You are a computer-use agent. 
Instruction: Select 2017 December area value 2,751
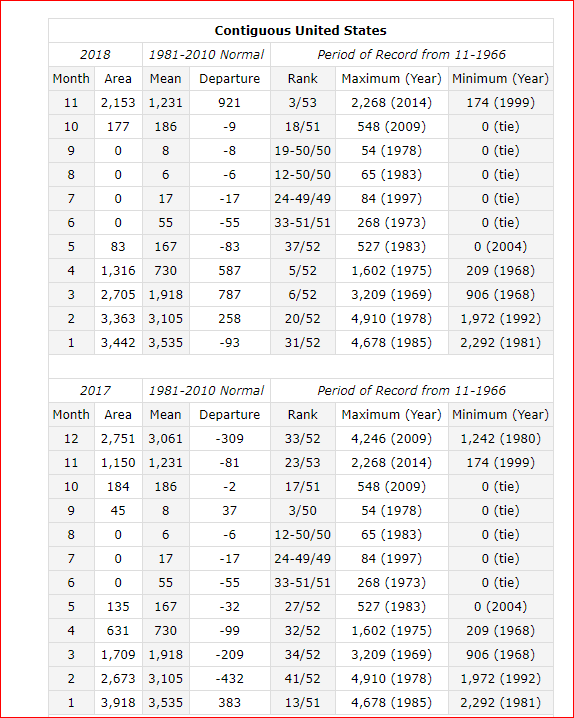[118, 439]
